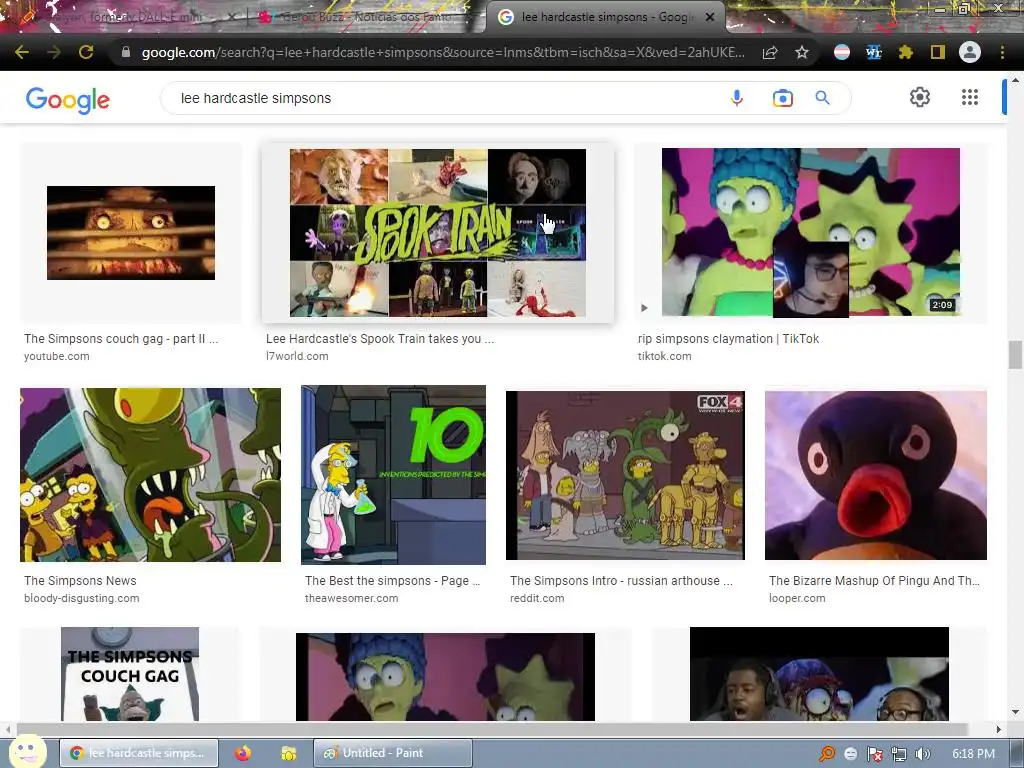Open the bottom claymation Marge and Lisa image
Viewport: 1024px width, 768px height.
point(445,677)
